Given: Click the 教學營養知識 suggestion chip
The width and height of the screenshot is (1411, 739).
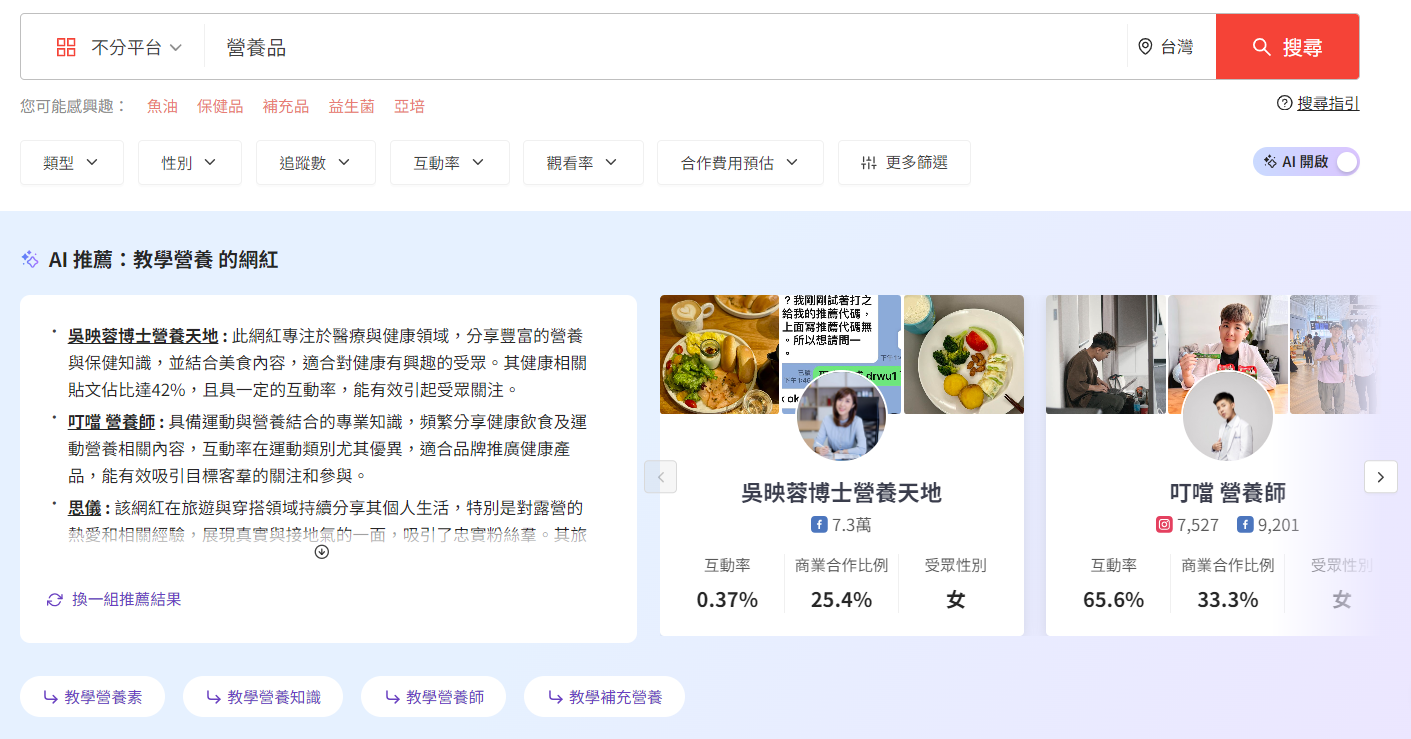Looking at the screenshot, I should (263, 697).
